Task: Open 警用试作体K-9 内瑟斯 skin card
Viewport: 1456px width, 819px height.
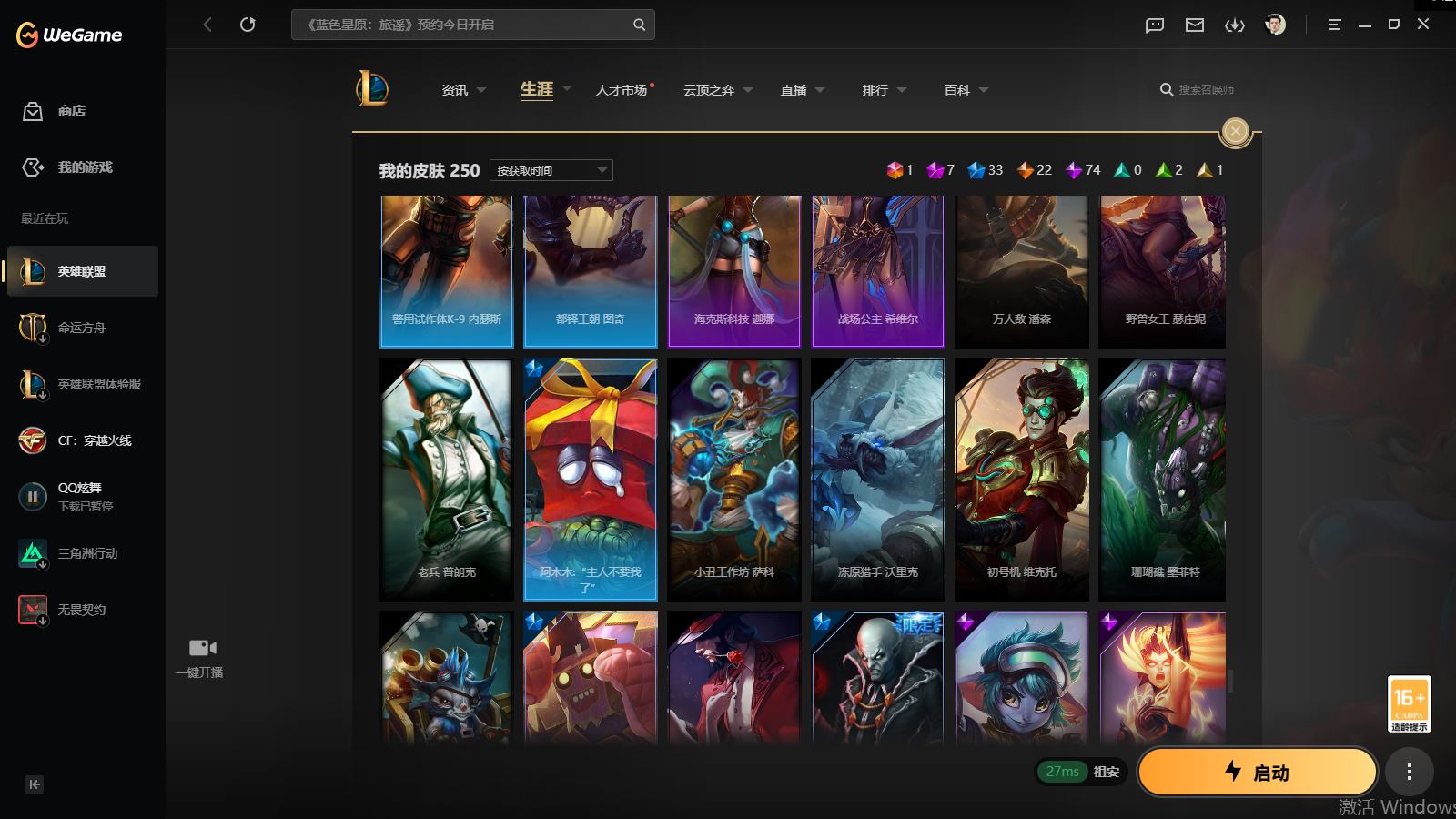Action: [447, 271]
